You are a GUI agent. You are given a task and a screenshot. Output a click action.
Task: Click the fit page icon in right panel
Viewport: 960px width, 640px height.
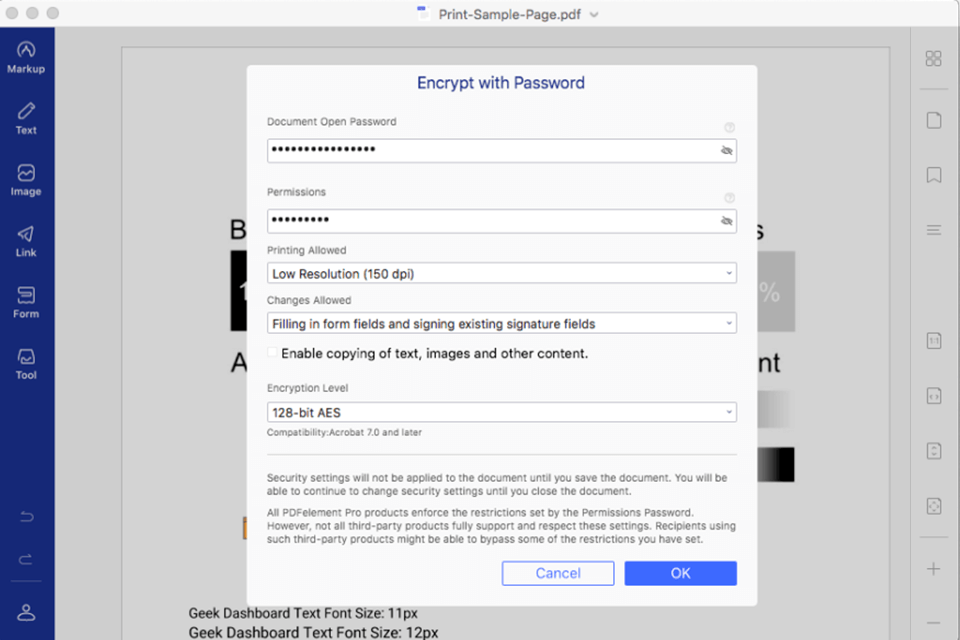click(x=934, y=506)
